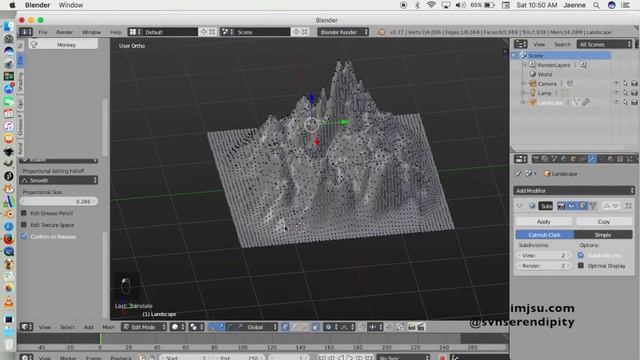Click the Monkey mesh button
The height and width of the screenshot is (360, 640).
(63, 44)
